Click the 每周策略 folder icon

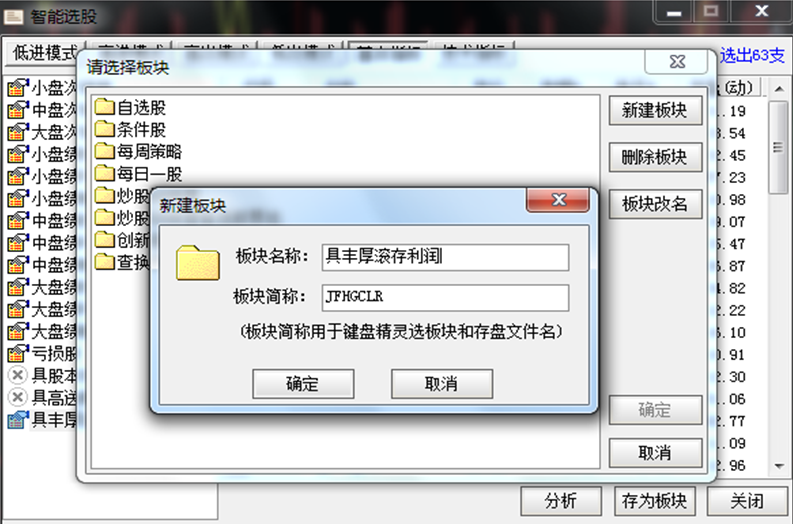[x=105, y=151]
